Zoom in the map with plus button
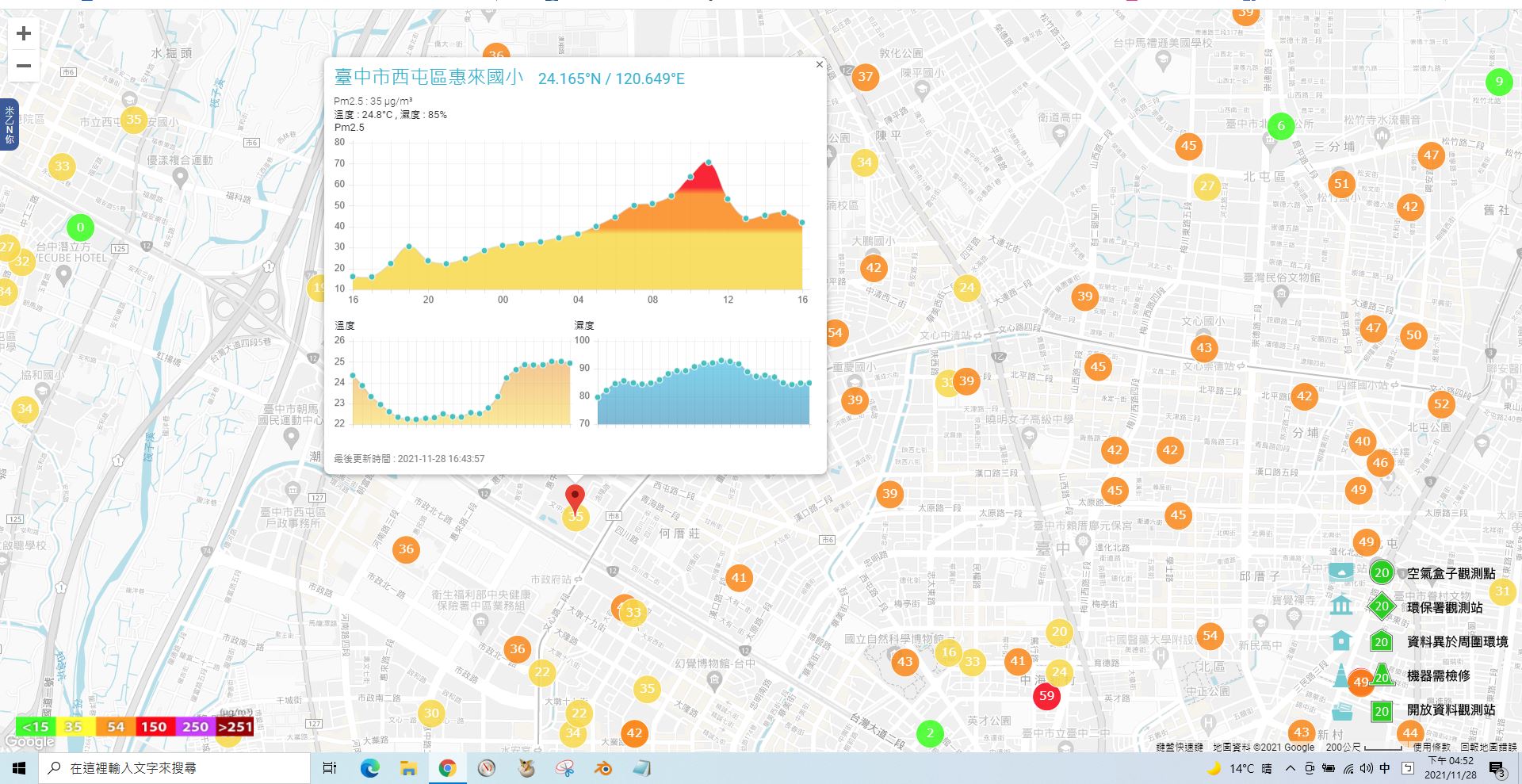 tap(24, 33)
